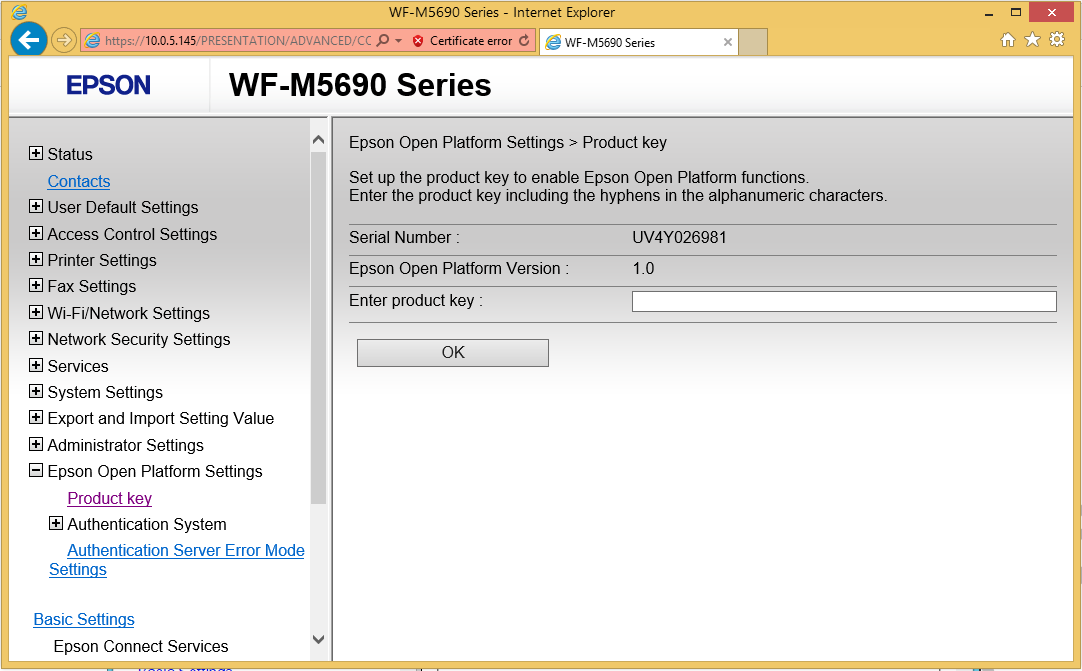Image resolution: width=1082 pixels, height=671 pixels.
Task: Expand Network Security Settings plus box
Action: coord(36,339)
